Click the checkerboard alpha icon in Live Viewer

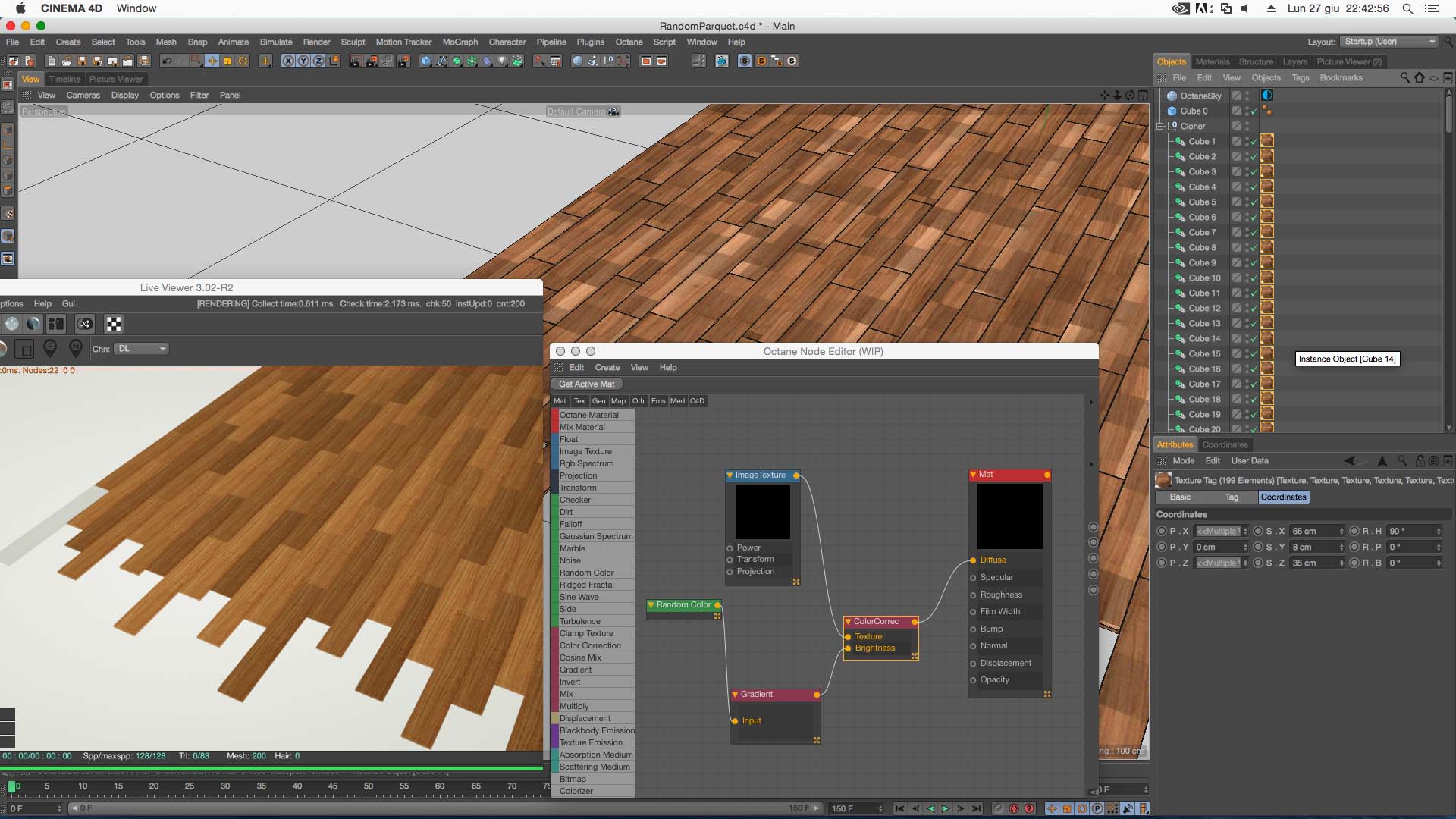click(x=114, y=324)
